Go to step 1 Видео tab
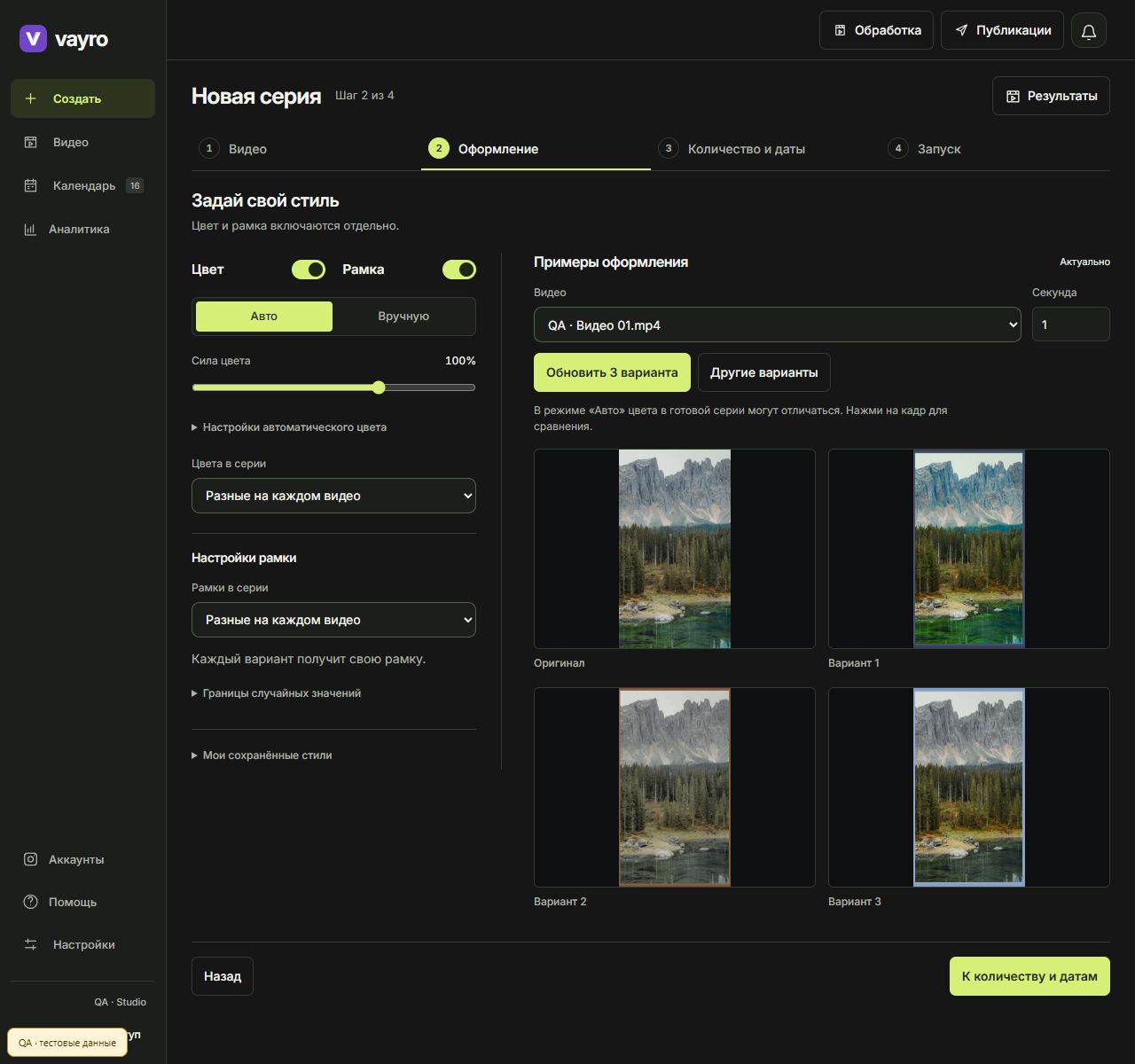Image resolution: width=1135 pixels, height=1064 pixels. 306,149
